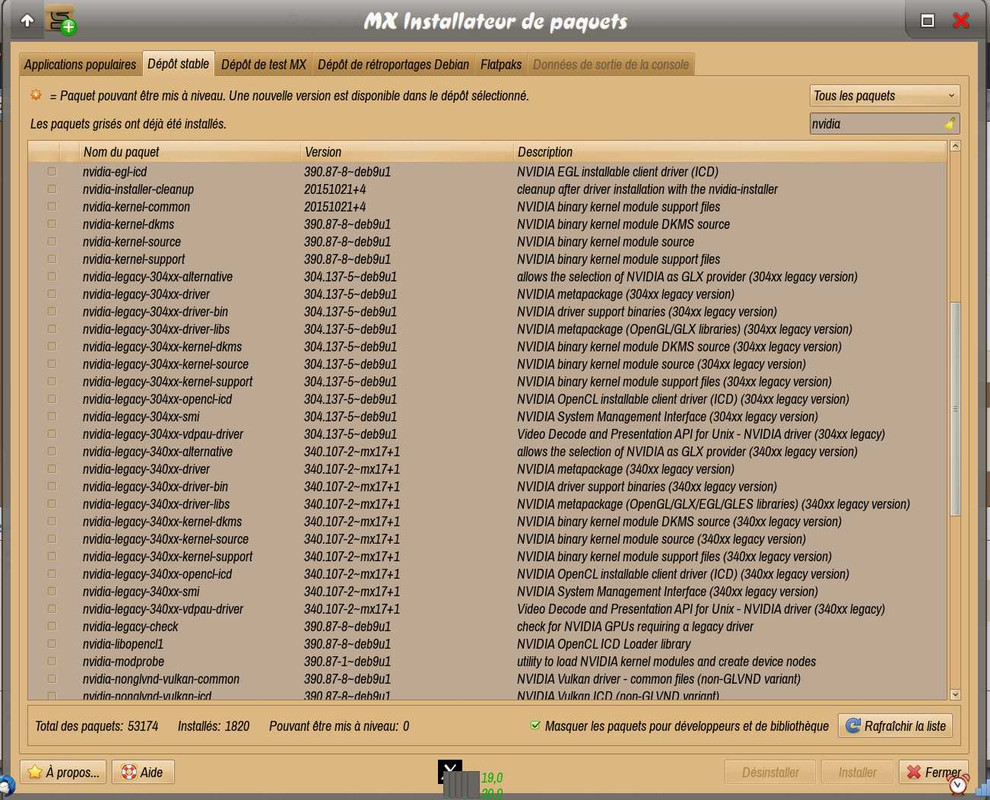Select the nvidia-legacy-304xx-alternative row
Viewport: 990px width, 800px height.
[x=487, y=277]
